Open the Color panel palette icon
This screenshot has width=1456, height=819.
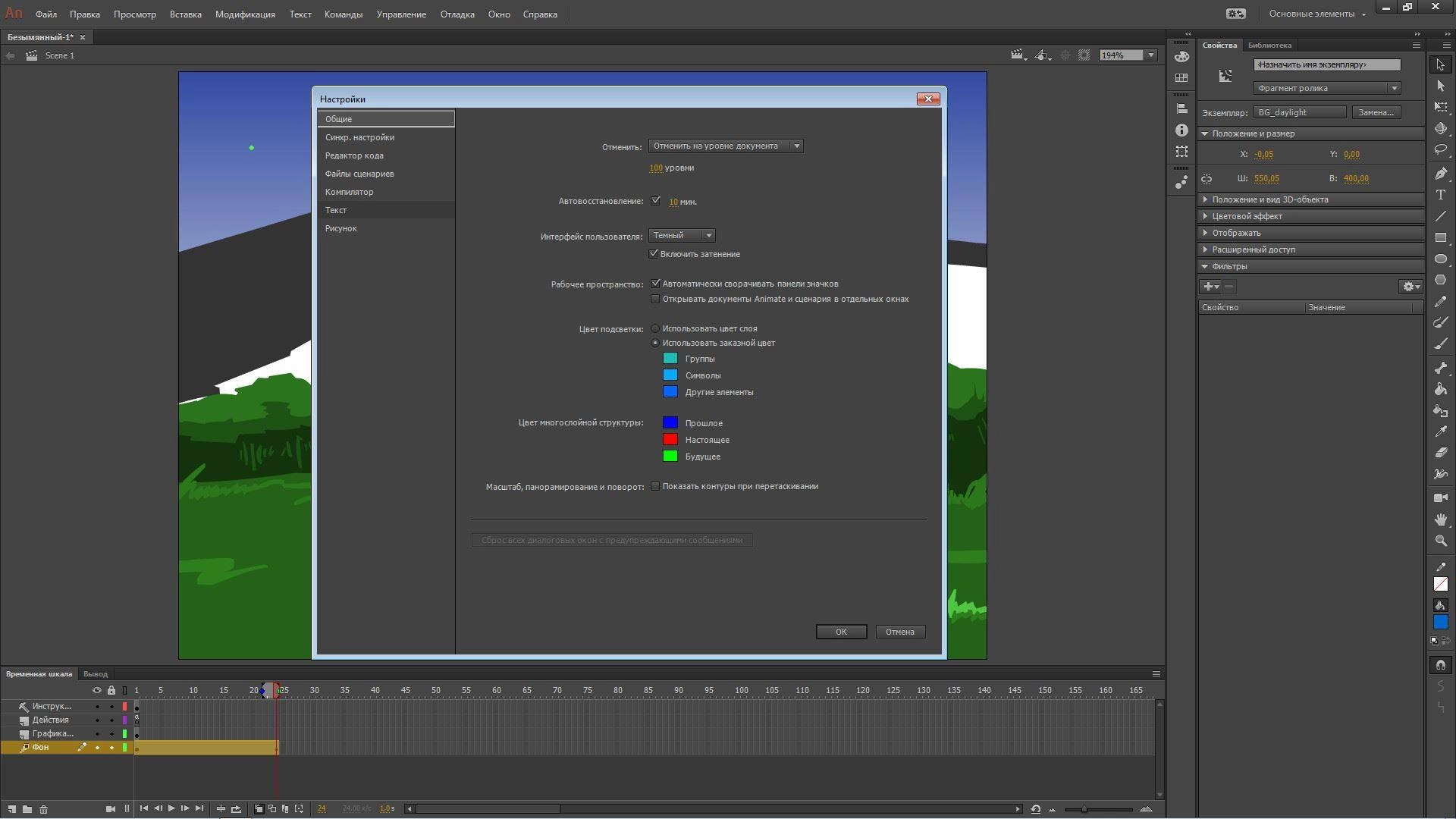point(1181,56)
